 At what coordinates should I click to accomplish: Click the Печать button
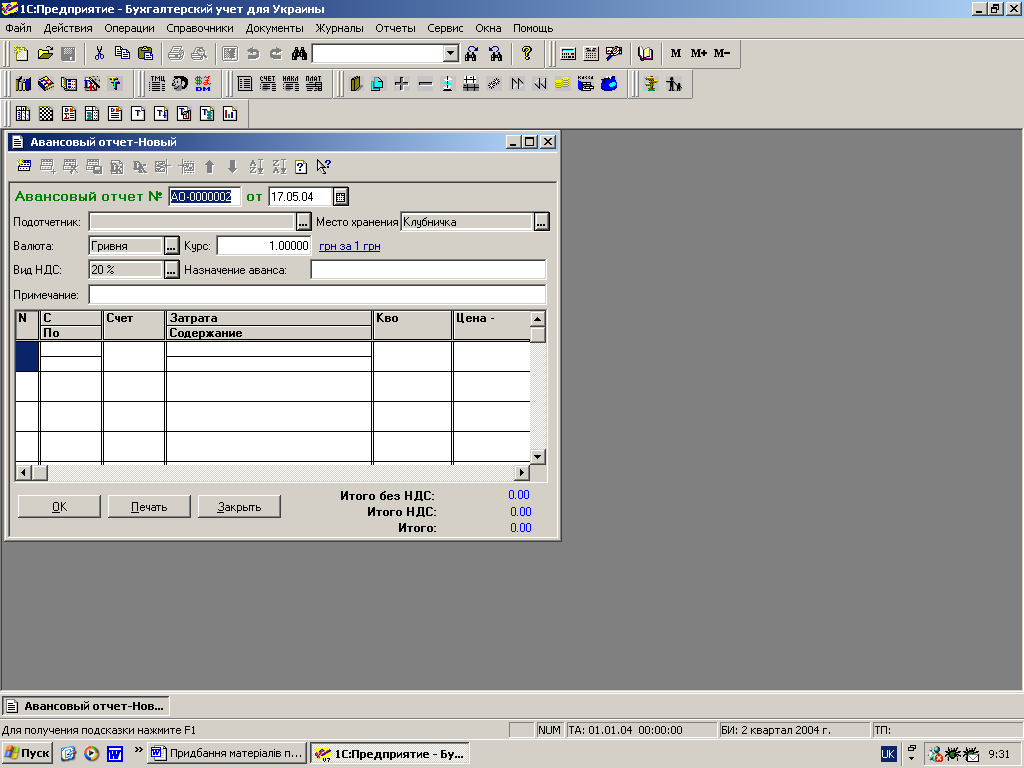[x=149, y=507]
